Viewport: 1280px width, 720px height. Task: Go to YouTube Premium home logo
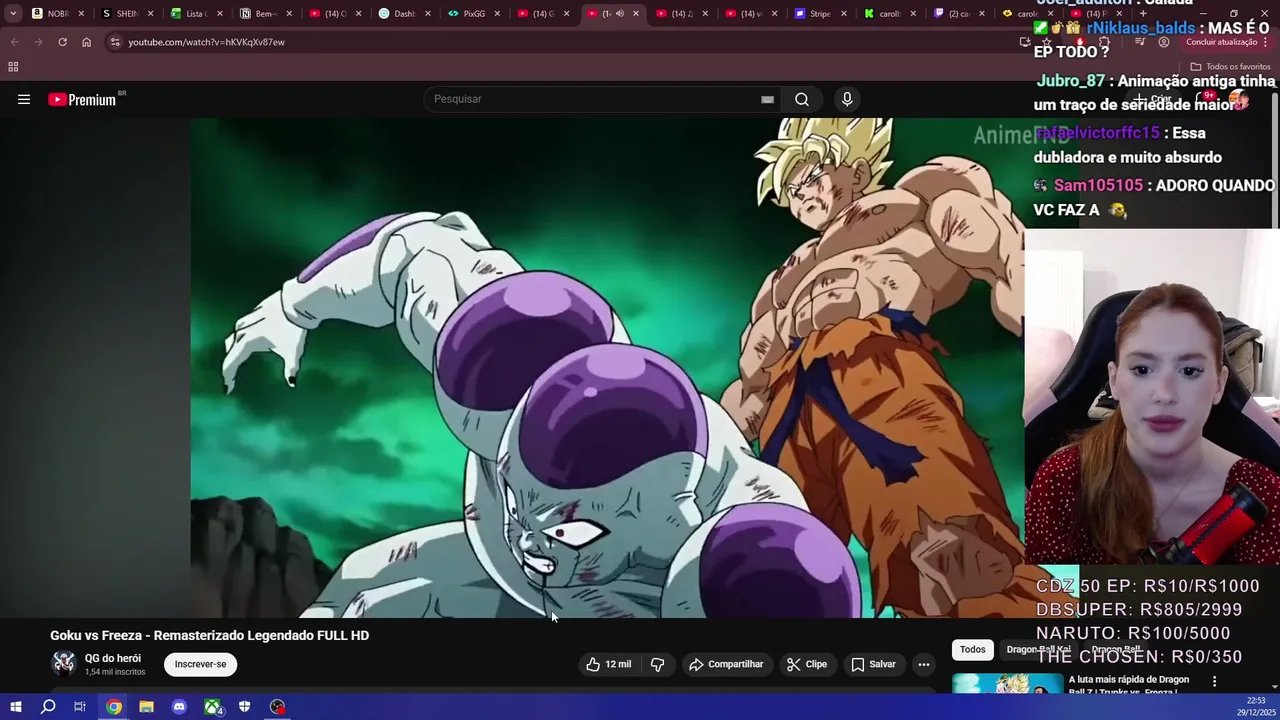(83, 99)
